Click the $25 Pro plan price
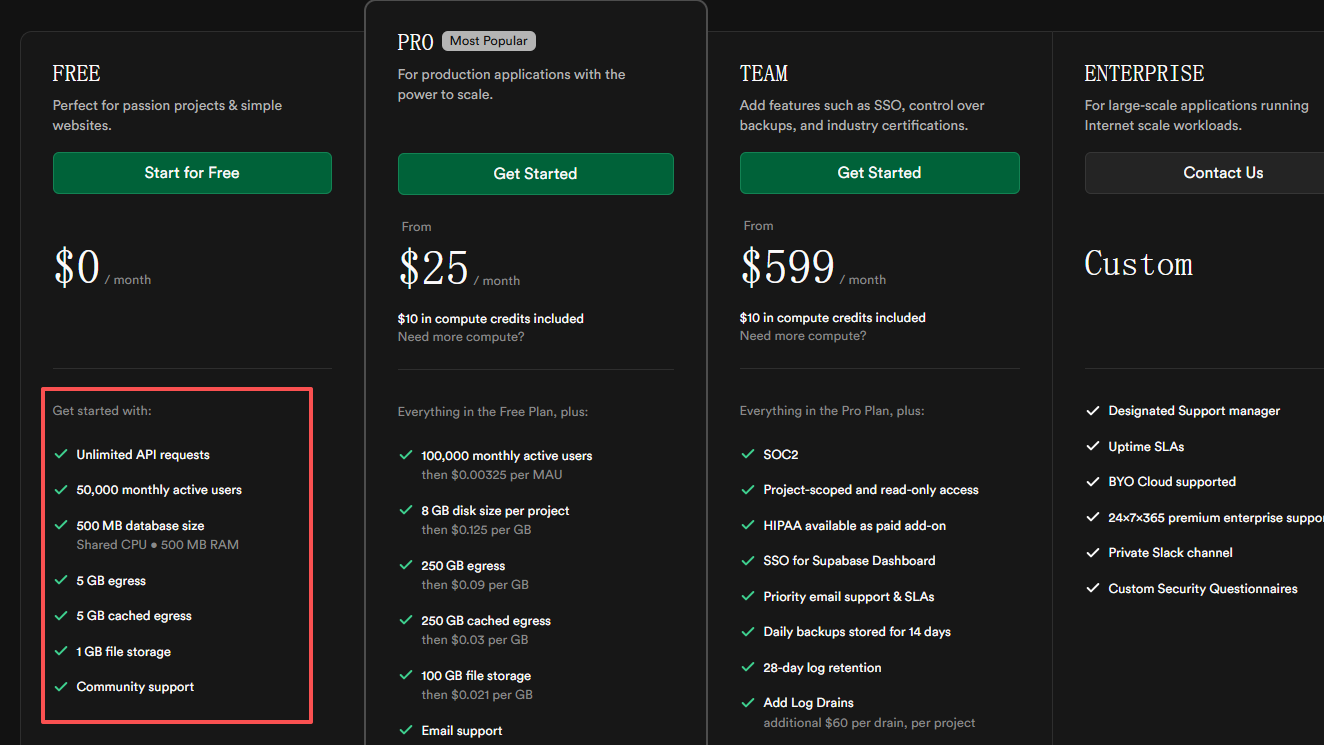1324x745 pixels. pyautogui.click(x=434, y=268)
